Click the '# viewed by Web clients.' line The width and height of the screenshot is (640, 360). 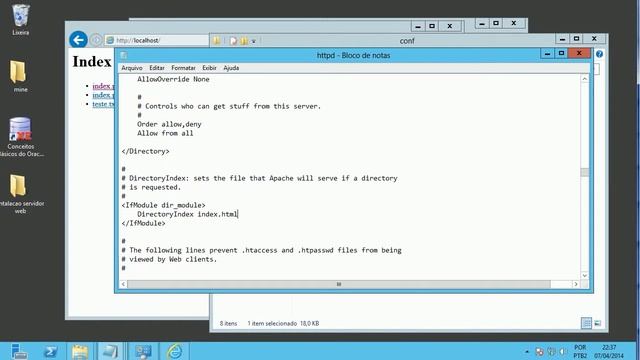169,259
